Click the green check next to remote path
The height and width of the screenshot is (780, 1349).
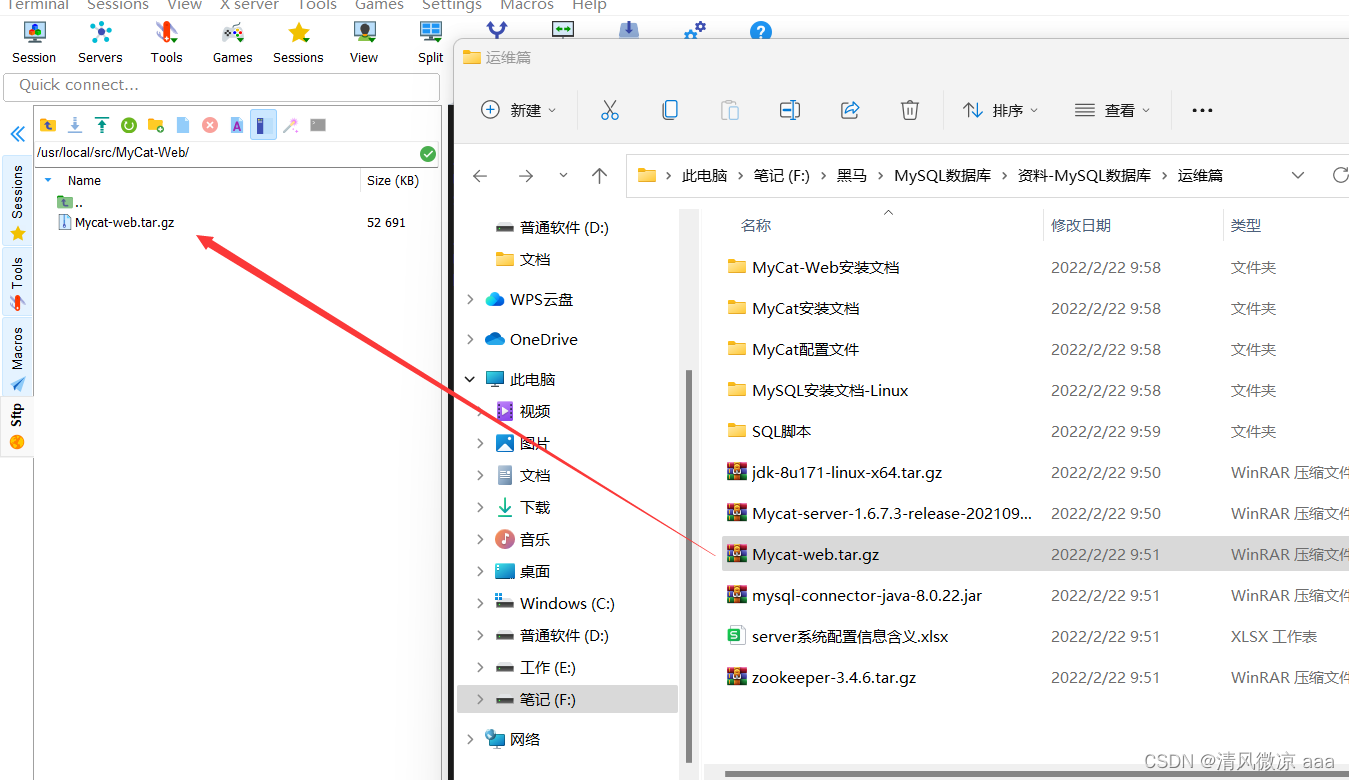point(428,153)
